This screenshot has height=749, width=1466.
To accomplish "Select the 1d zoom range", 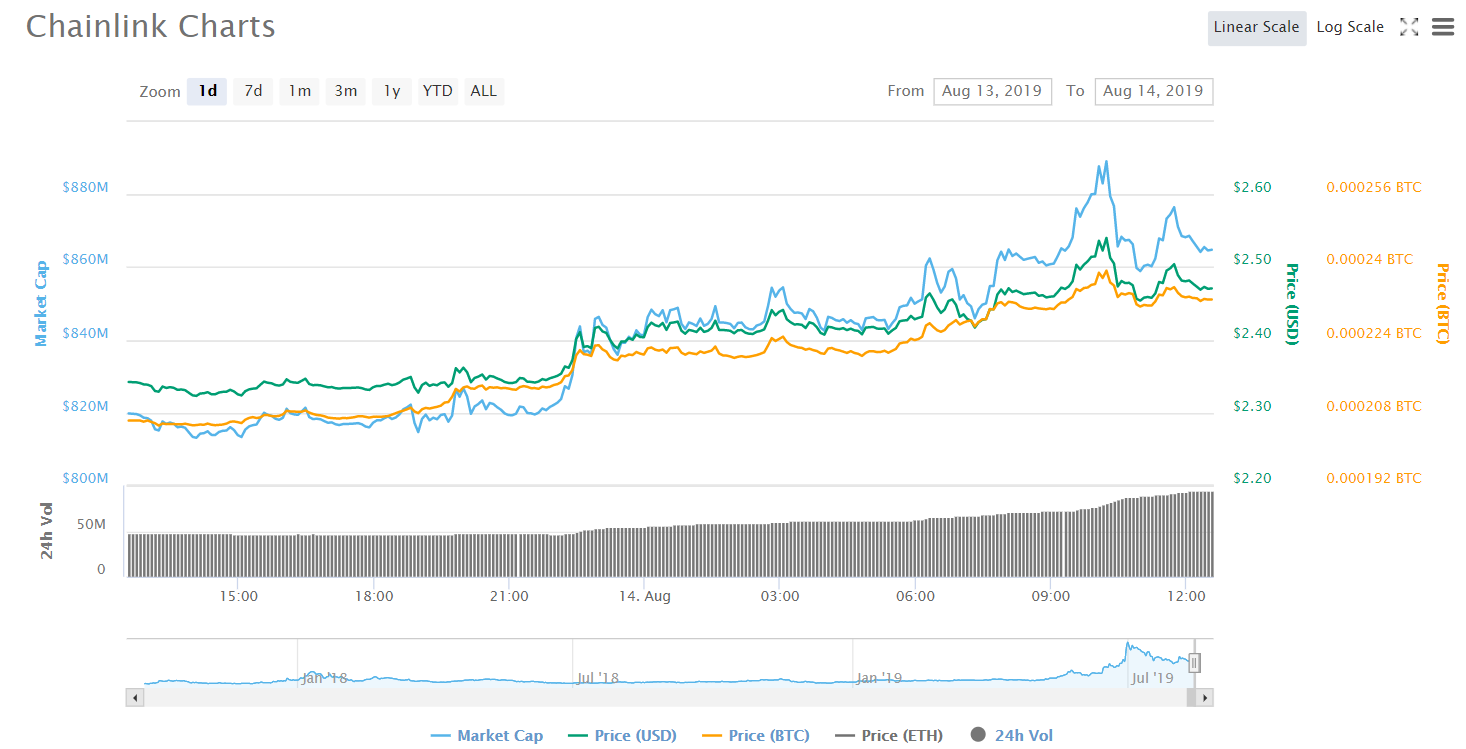I will coord(207,91).
